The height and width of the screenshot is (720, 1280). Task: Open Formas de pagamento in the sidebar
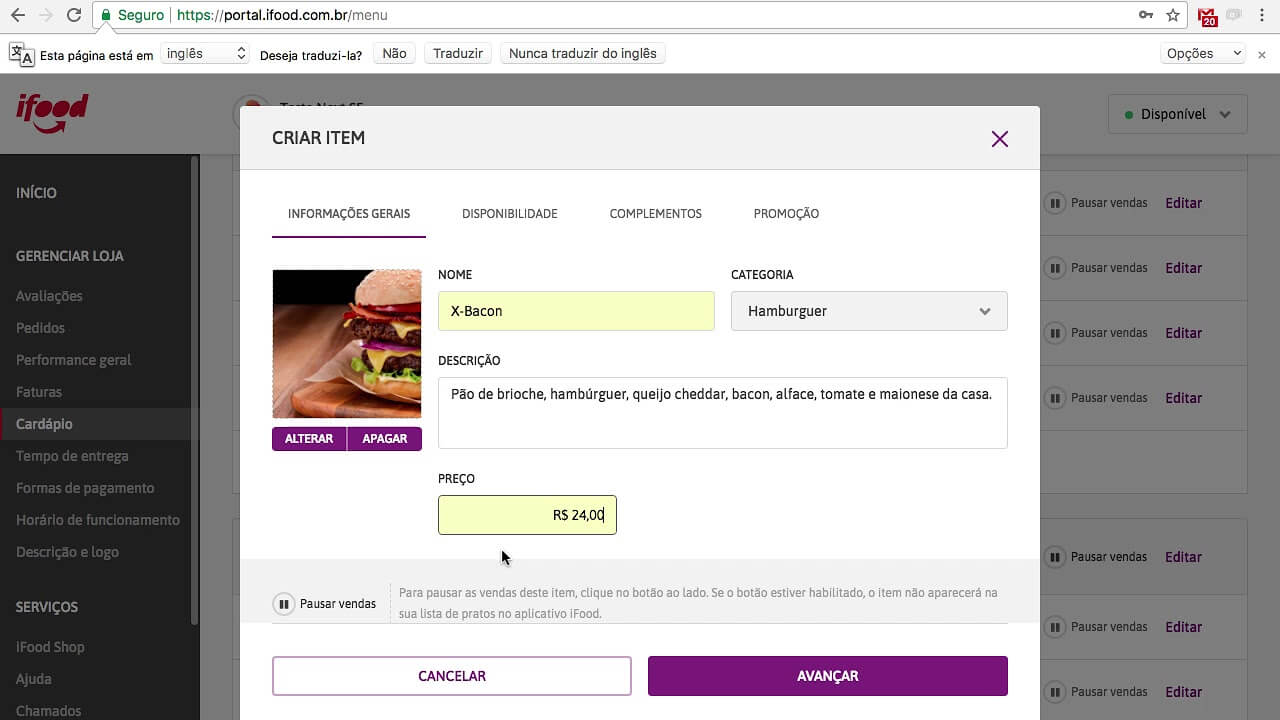pos(85,488)
